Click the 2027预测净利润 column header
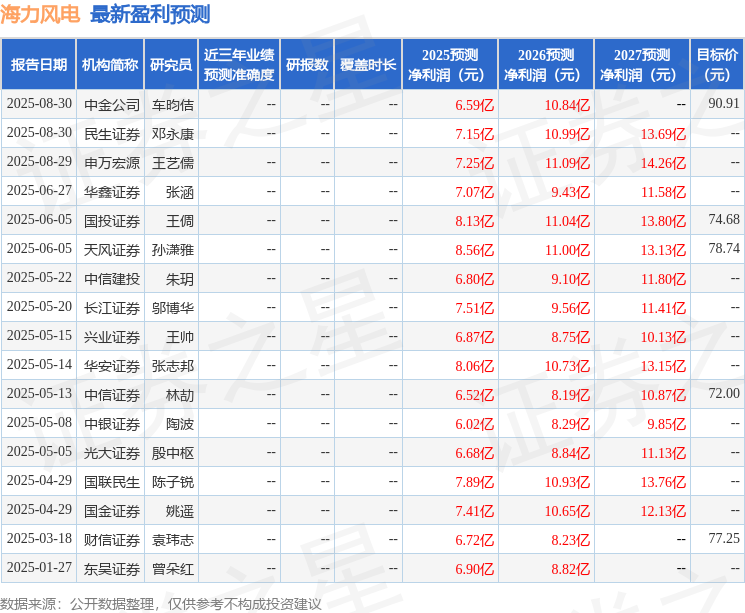Viewport: 745px width, 613px height. pos(642,65)
